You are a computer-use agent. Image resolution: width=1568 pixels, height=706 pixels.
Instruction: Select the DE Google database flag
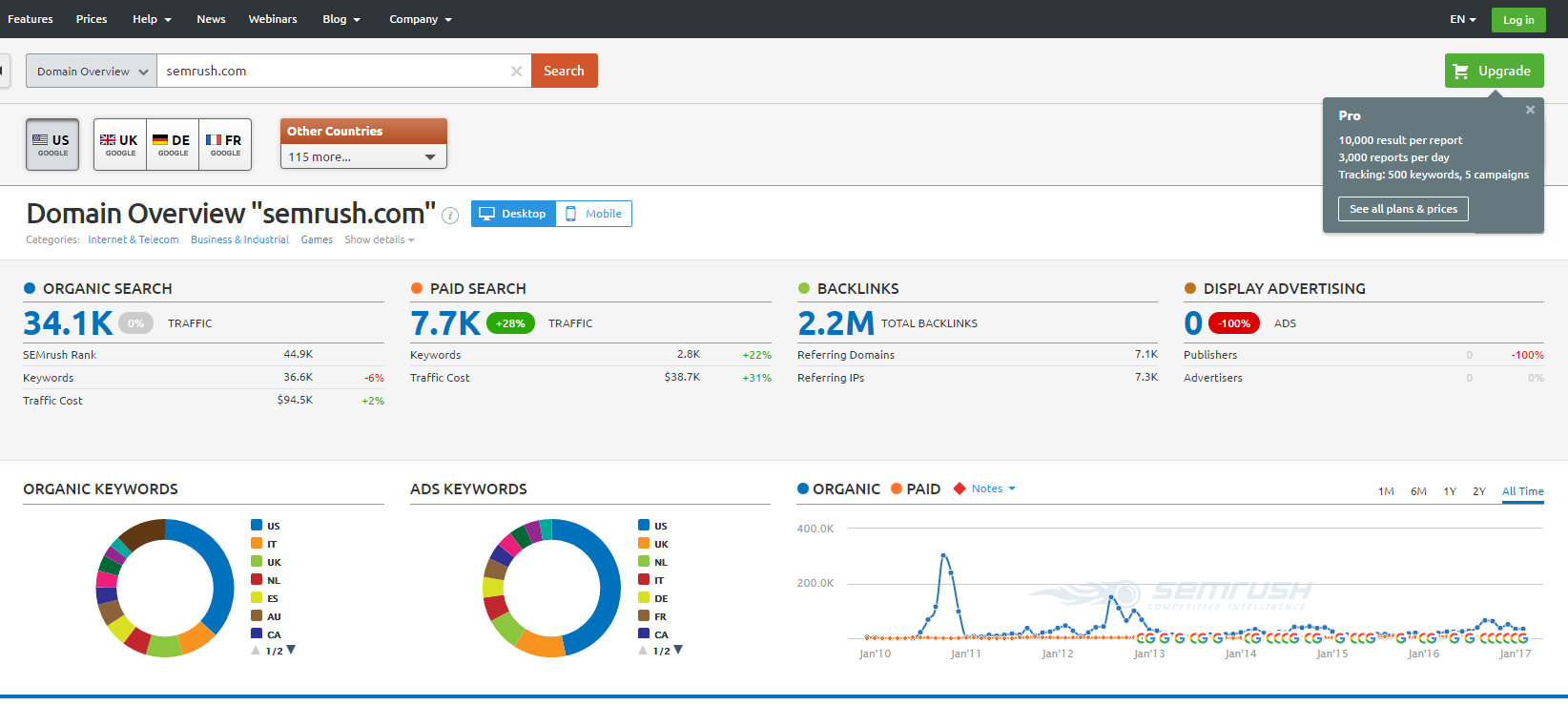(x=173, y=145)
